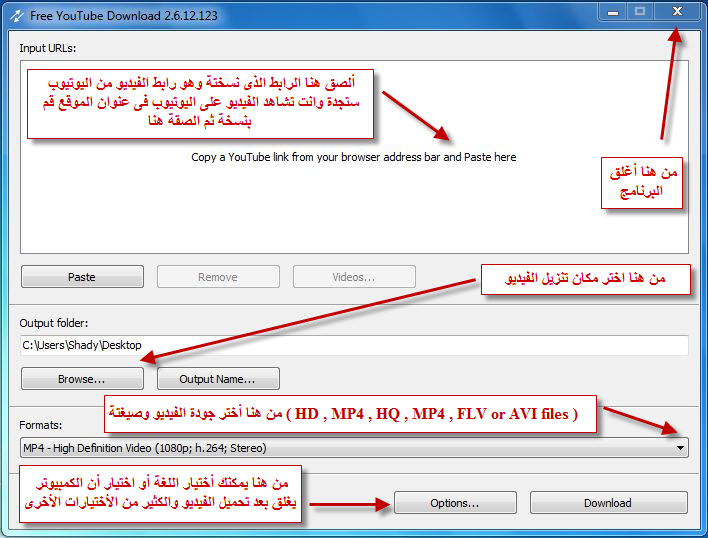The image size is (708, 538).
Task: Browse for an output folder
Action: click(82, 379)
